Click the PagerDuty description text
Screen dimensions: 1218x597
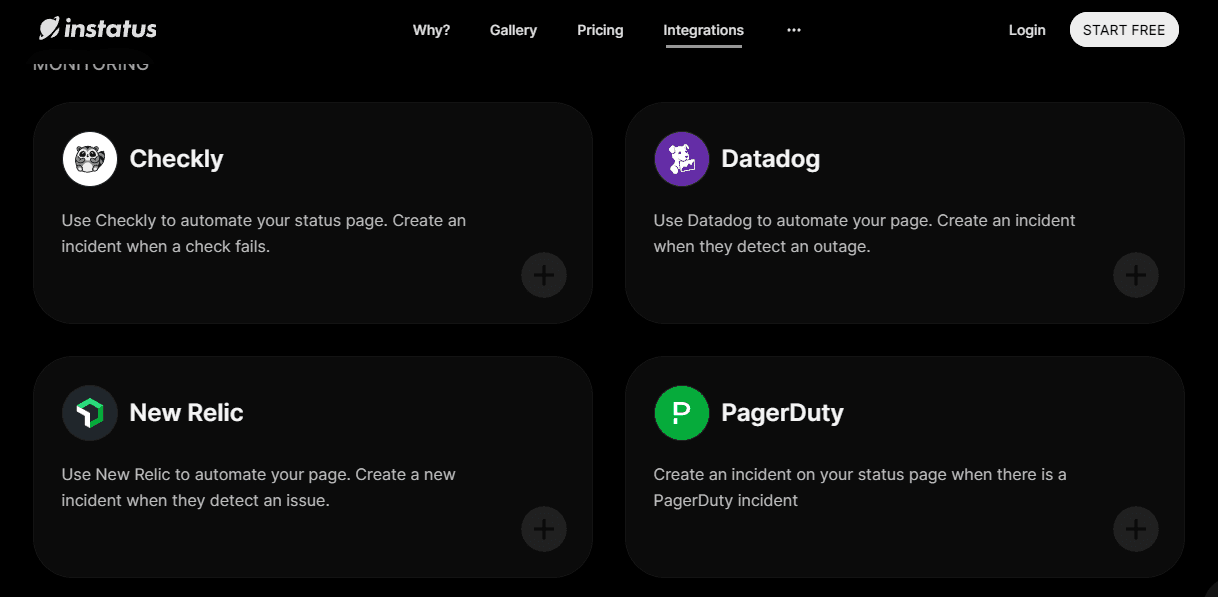(x=860, y=487)
